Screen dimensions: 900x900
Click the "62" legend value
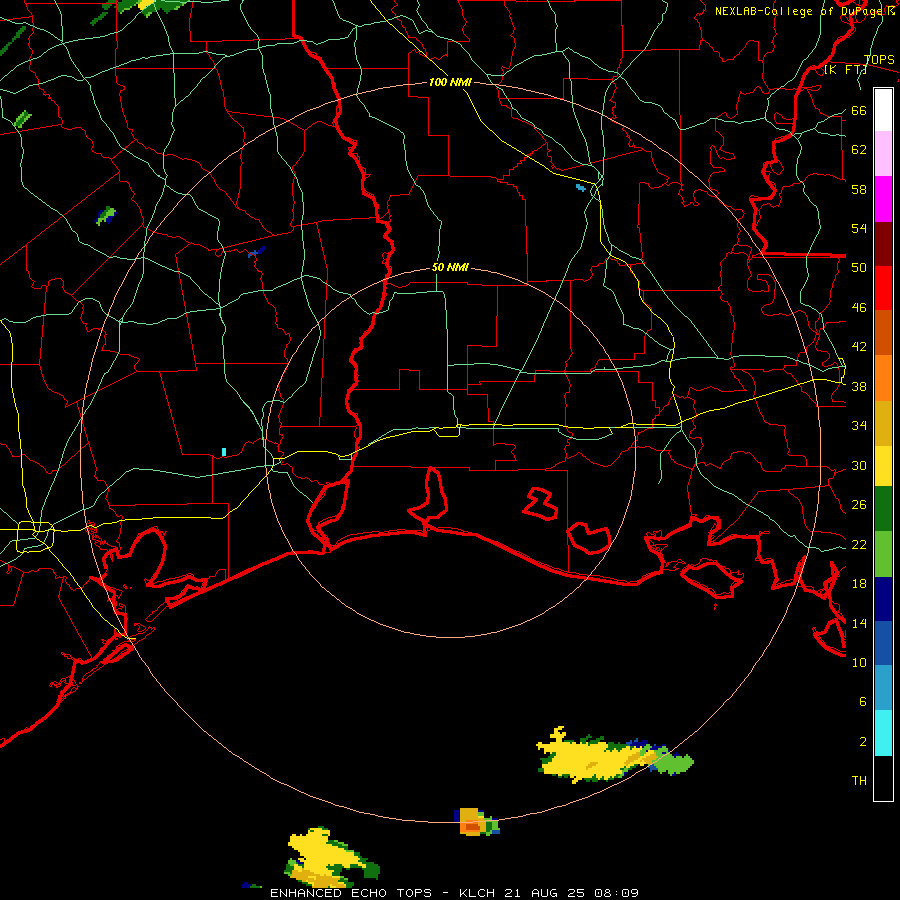859,150
